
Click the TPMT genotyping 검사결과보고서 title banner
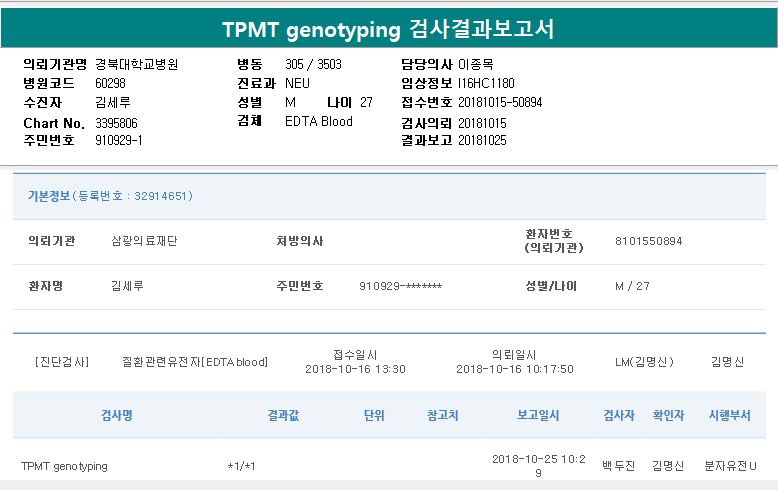pos(388,30)
